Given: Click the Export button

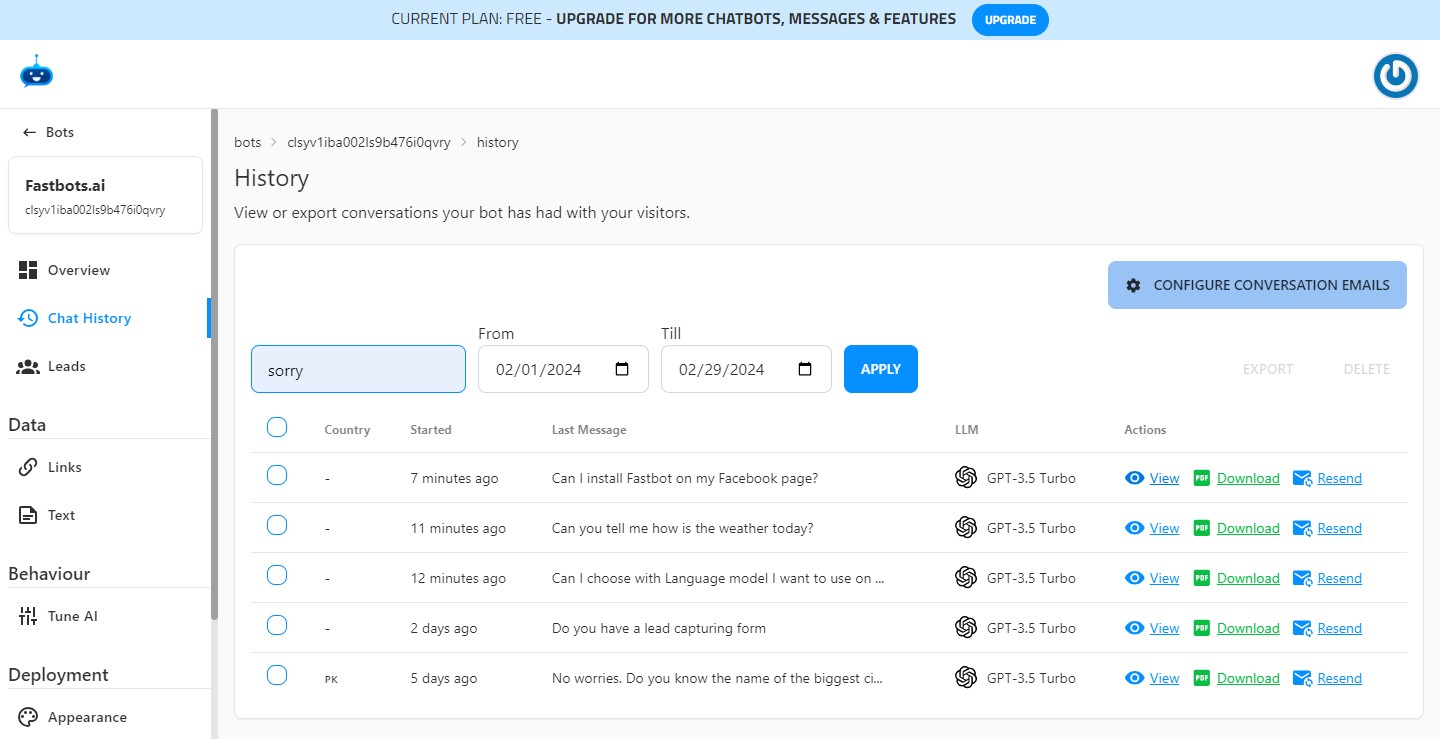Looking at the screenshot, I should point(1268,369).
